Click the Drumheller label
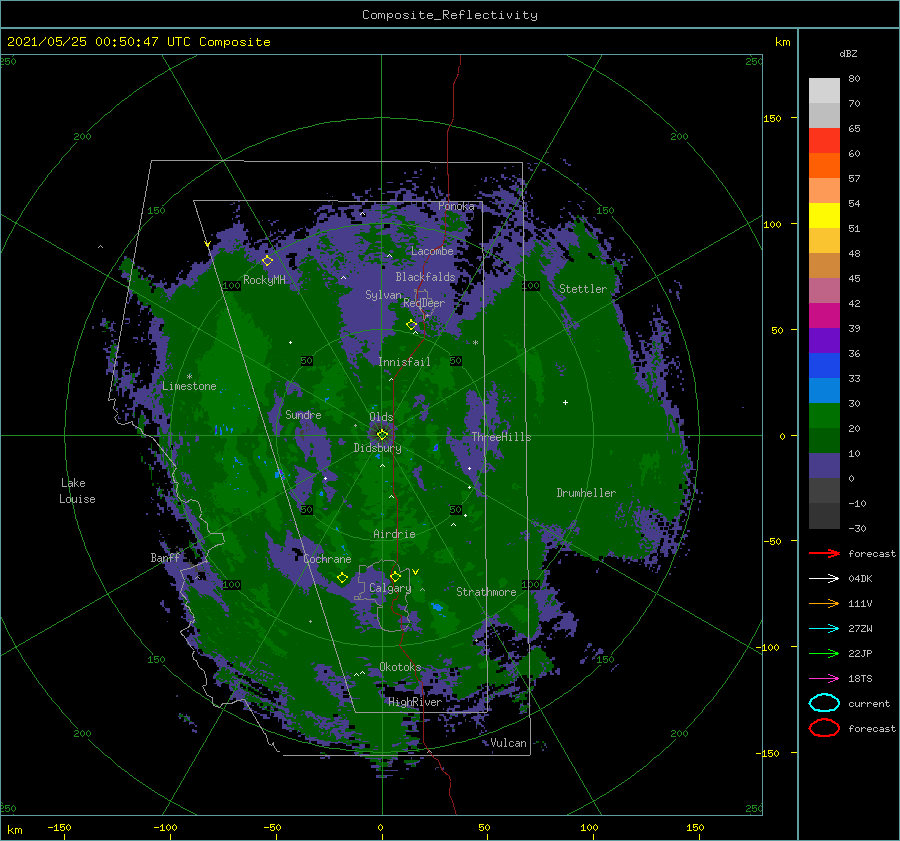Screen dimensions: 900x841 [x=586, y=493]
